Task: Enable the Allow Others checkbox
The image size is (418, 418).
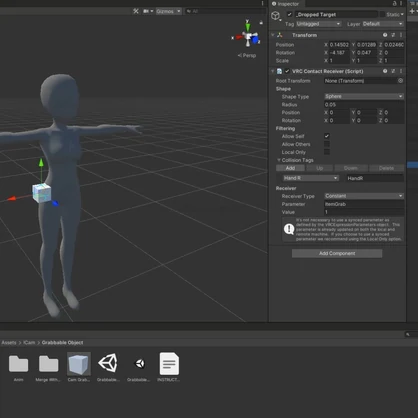Action: (x=327, y=144)
